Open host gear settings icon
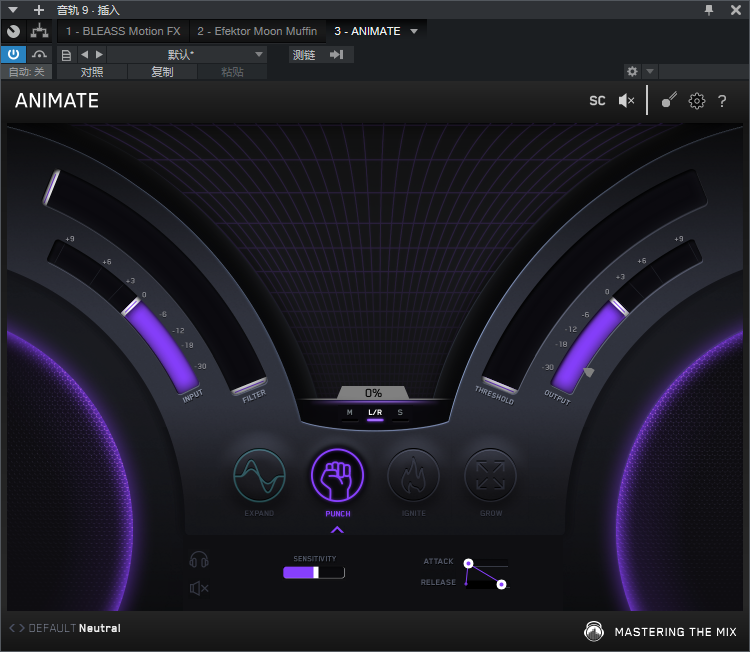This screenshot has height=652, width=750. 632,72
